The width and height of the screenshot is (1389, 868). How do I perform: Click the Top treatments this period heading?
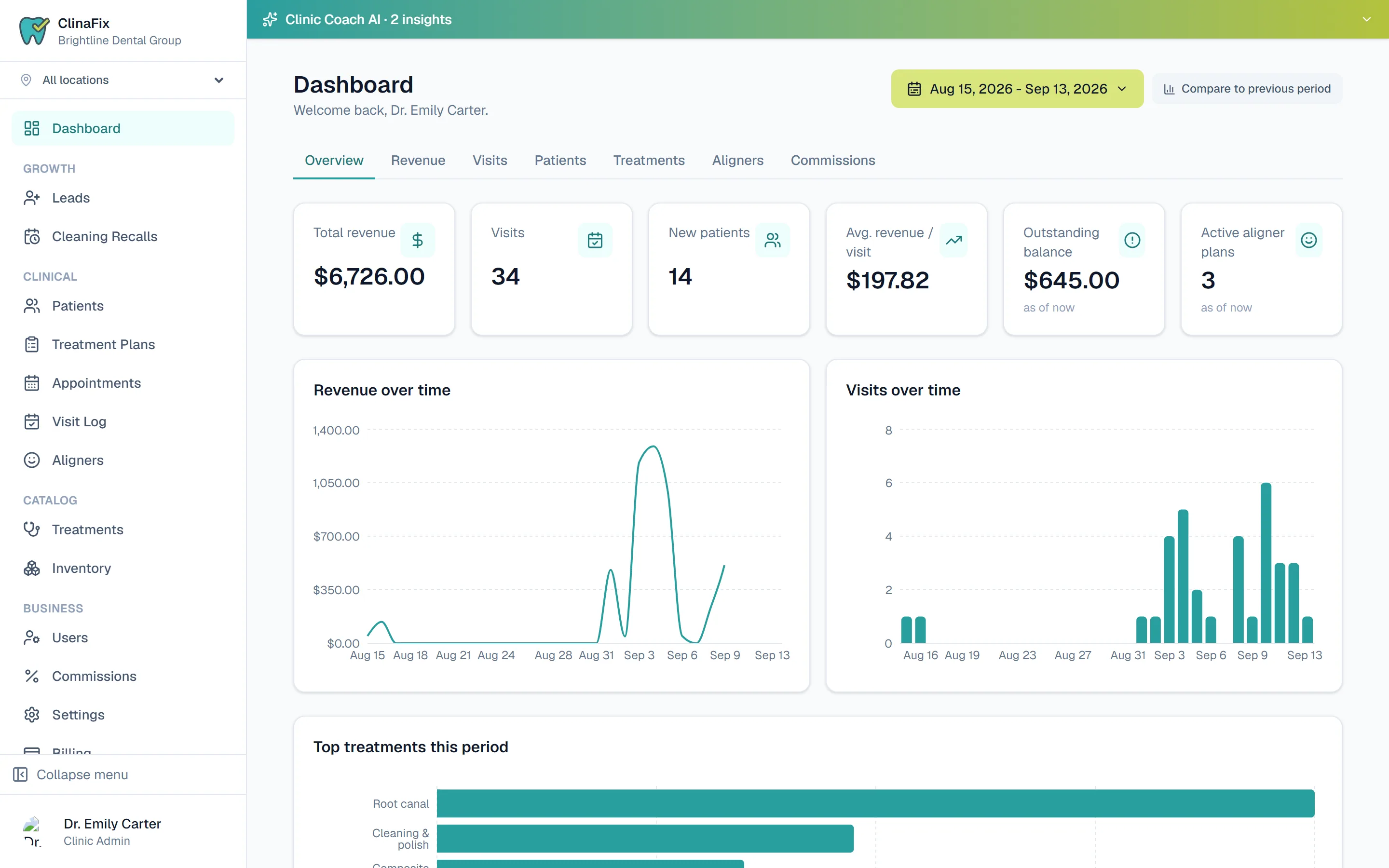pyautogui.click(x=410, y=747)
